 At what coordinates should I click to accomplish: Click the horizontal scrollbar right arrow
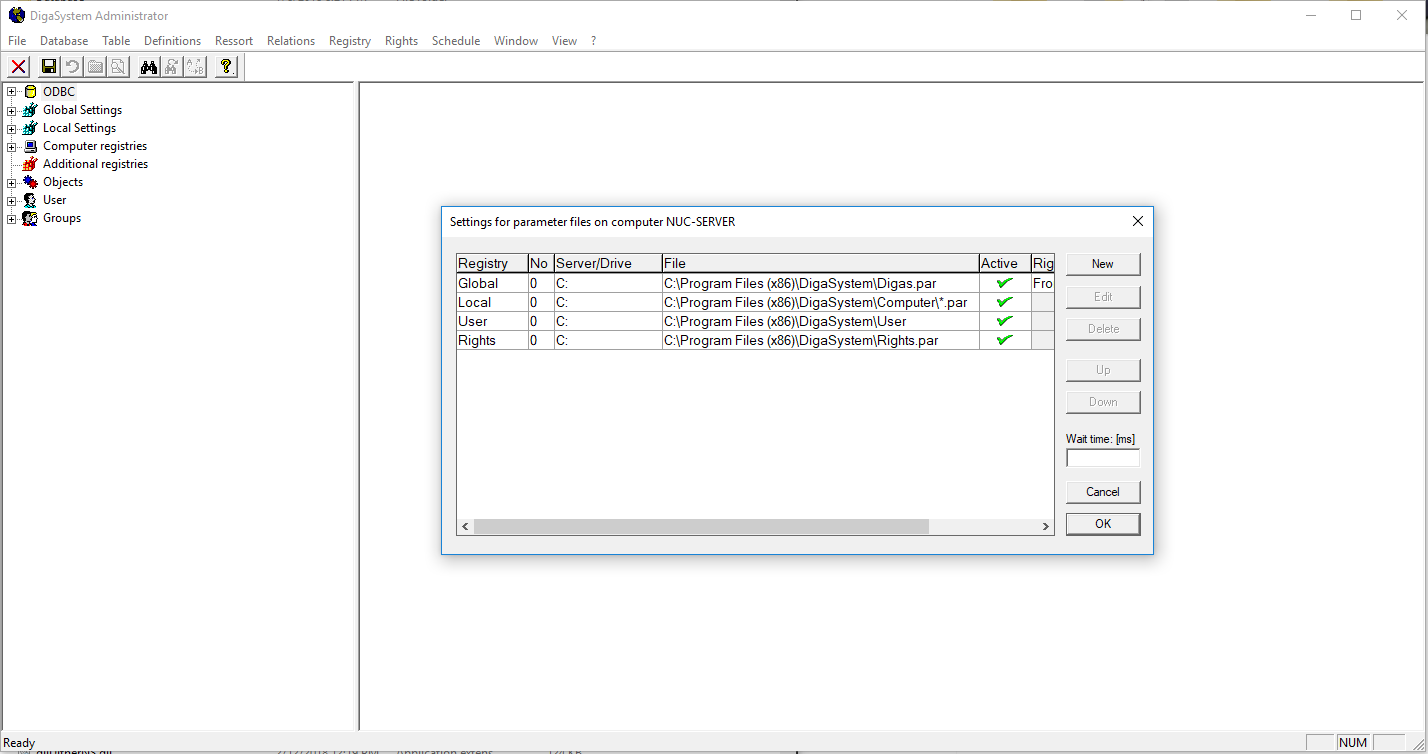[x=1045, y=527]
